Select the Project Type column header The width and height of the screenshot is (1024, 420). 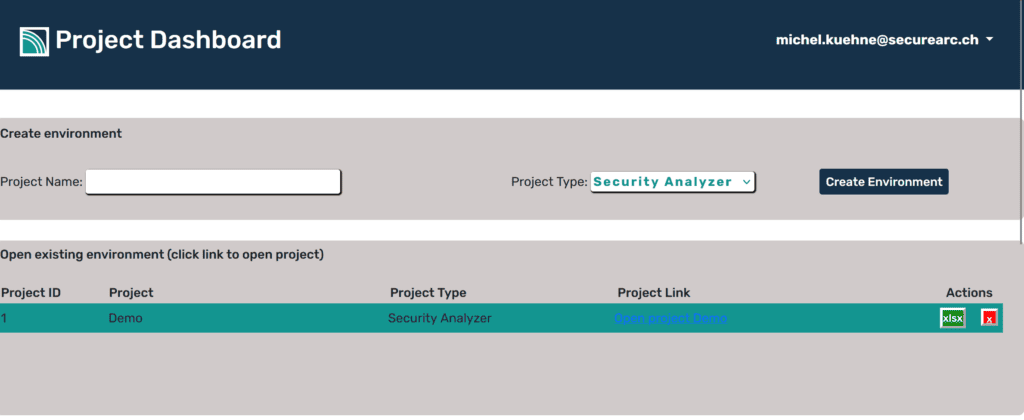pyautogui.click(x=428, y=293)
